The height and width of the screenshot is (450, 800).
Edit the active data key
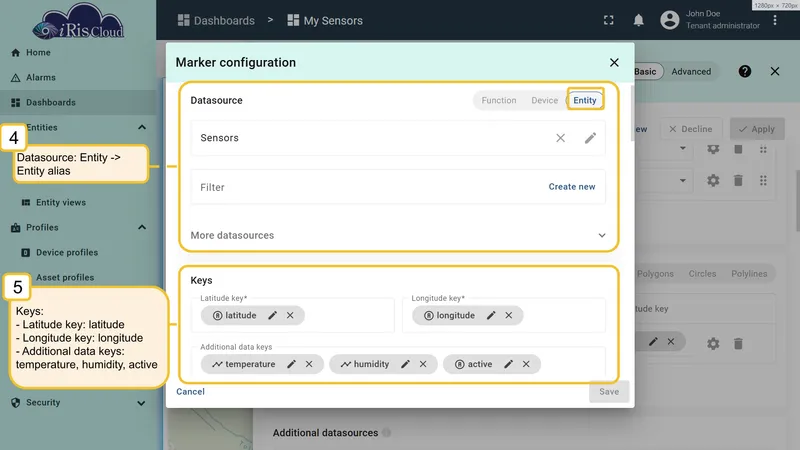point(508,364)
